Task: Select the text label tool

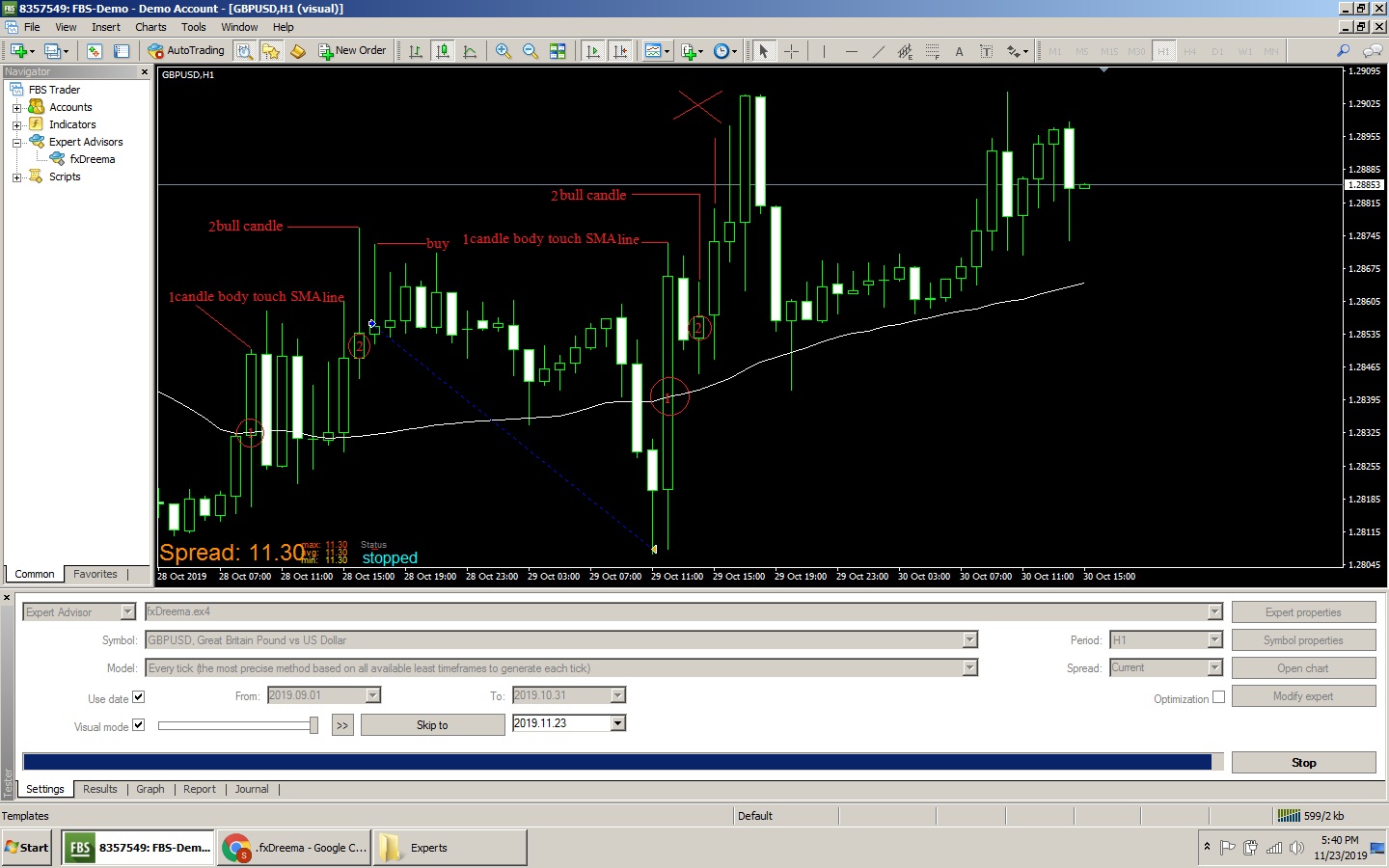Action: (x=959, y=51)
